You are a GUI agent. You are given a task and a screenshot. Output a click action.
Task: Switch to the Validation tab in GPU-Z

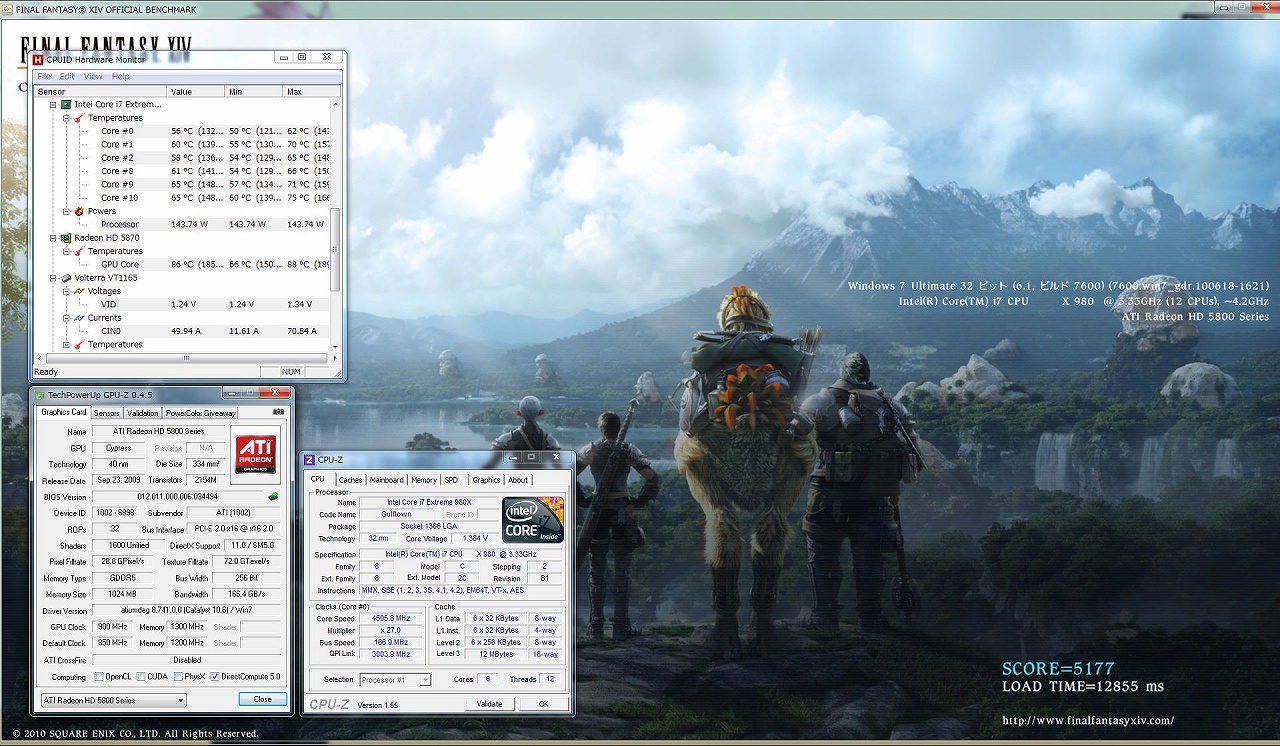click(142, 413)
